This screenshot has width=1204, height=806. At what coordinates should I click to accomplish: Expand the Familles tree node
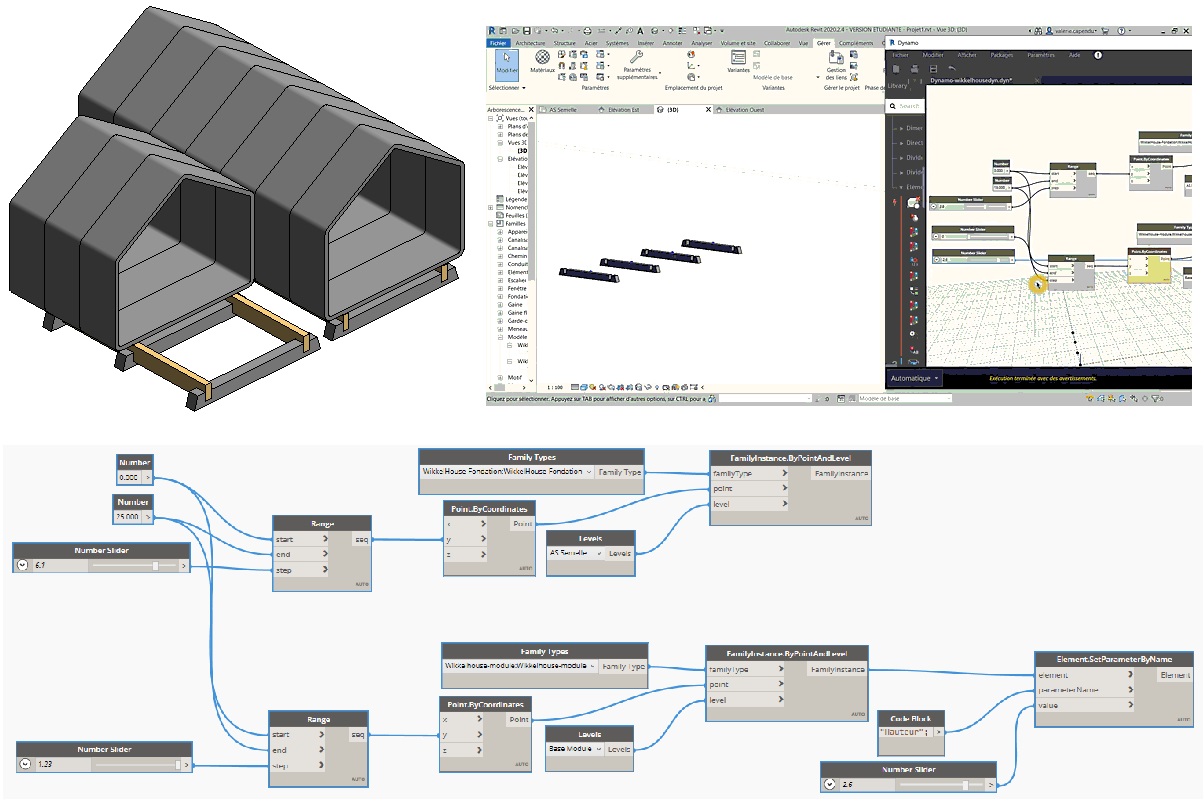(491, 224)
